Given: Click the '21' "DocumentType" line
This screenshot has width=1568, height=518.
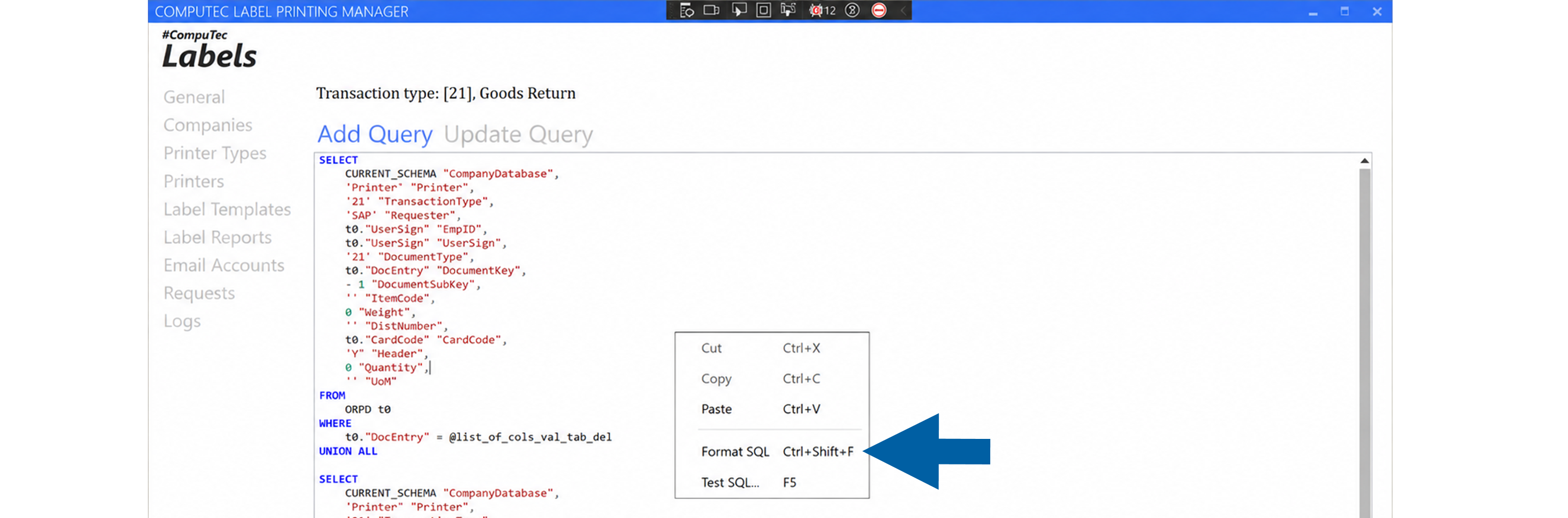Looking at the screenshot, I should [409, 257].
